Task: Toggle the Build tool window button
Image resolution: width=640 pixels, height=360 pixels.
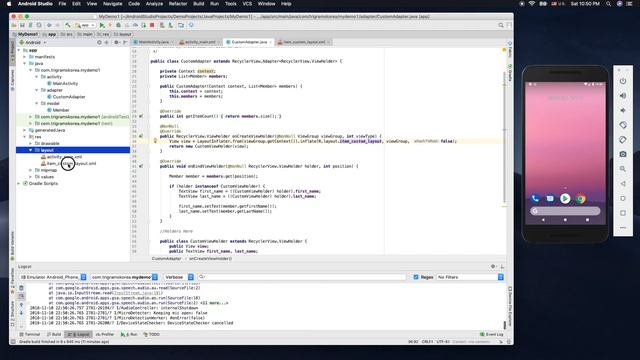Action: (54, 334)
